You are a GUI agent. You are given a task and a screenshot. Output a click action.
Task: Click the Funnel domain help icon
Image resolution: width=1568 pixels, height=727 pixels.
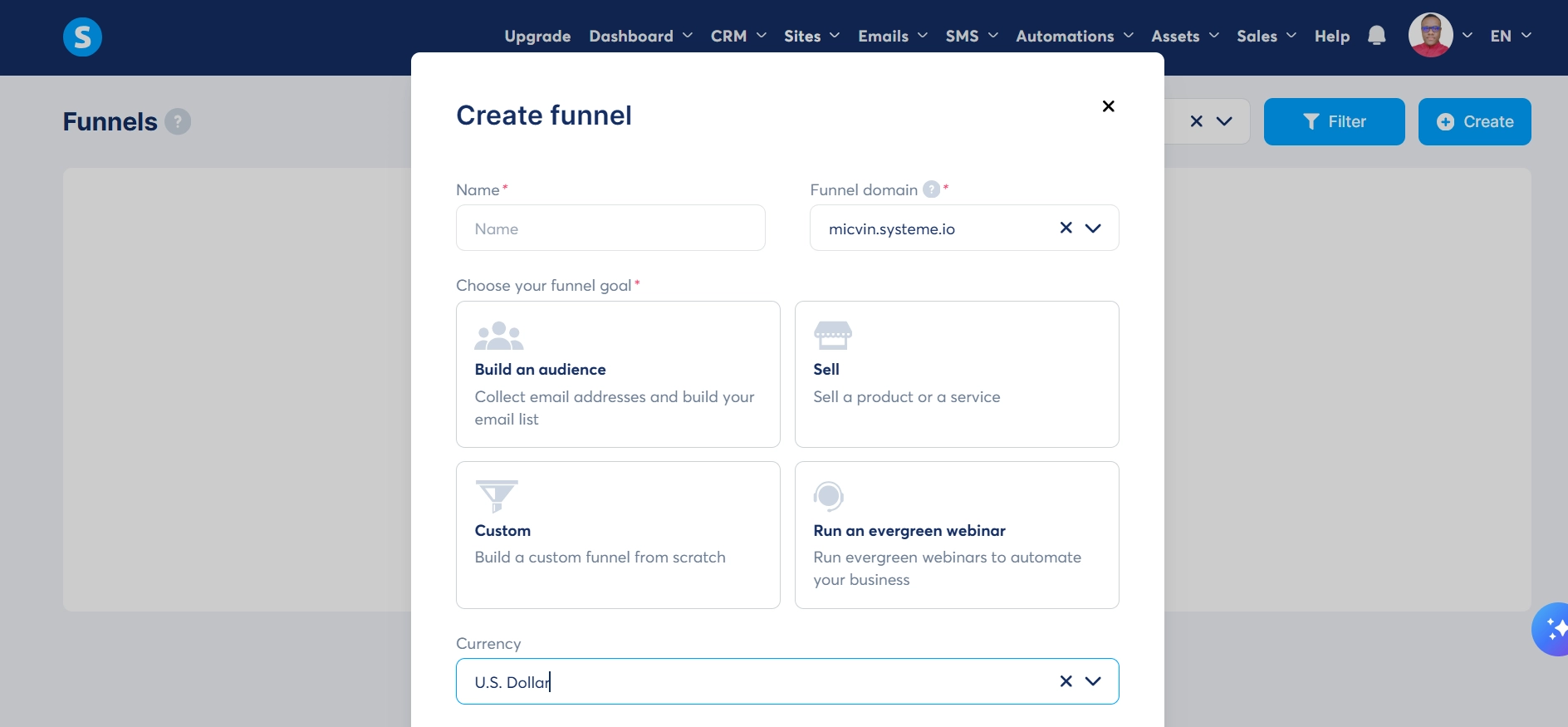932,189
